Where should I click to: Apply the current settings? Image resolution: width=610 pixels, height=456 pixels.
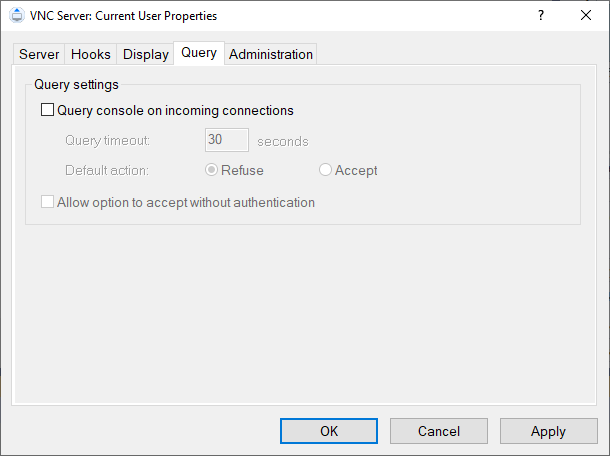(549, 431)
